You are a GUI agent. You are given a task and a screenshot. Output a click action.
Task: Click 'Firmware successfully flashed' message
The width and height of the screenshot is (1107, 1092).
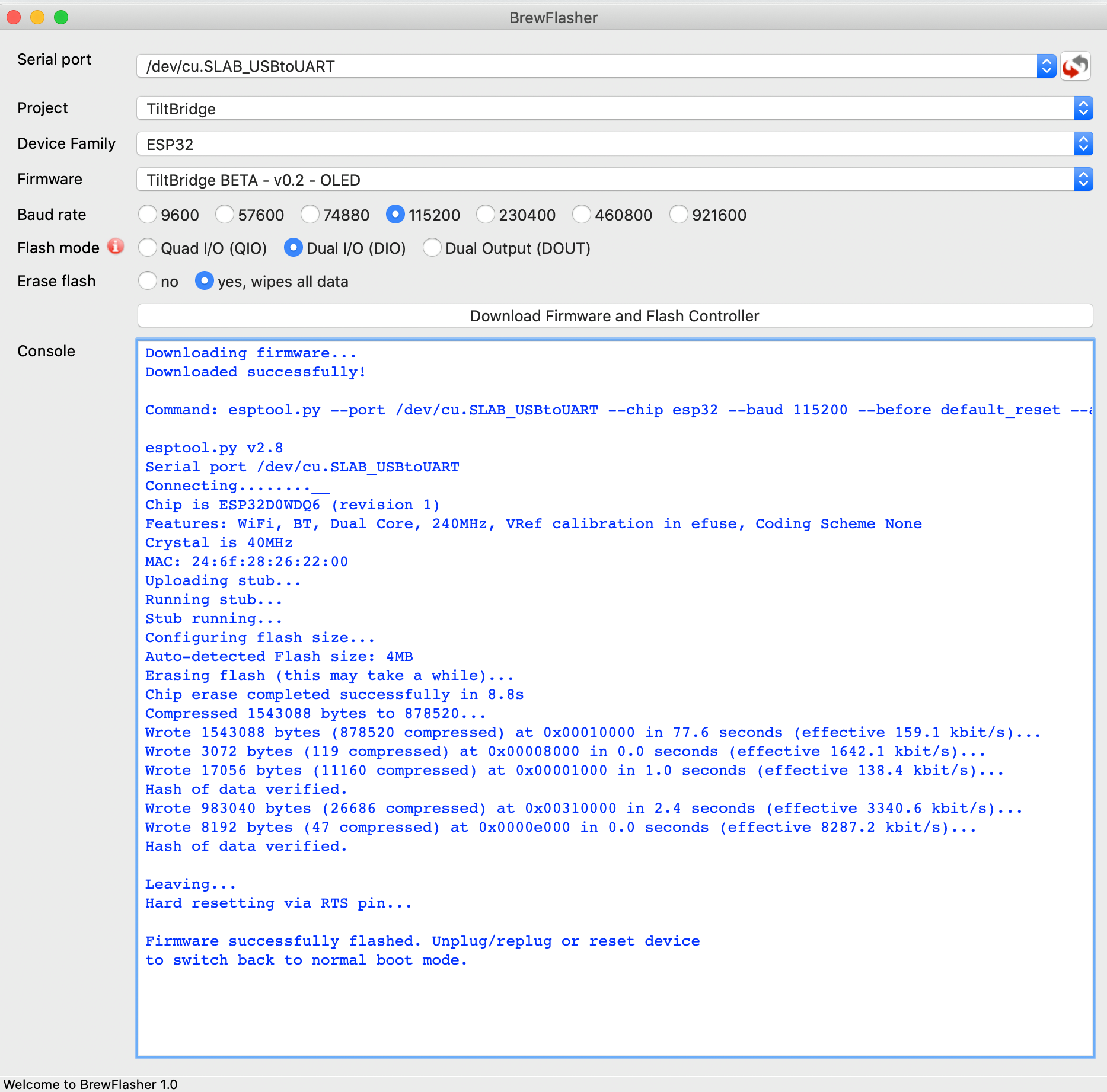423,941
